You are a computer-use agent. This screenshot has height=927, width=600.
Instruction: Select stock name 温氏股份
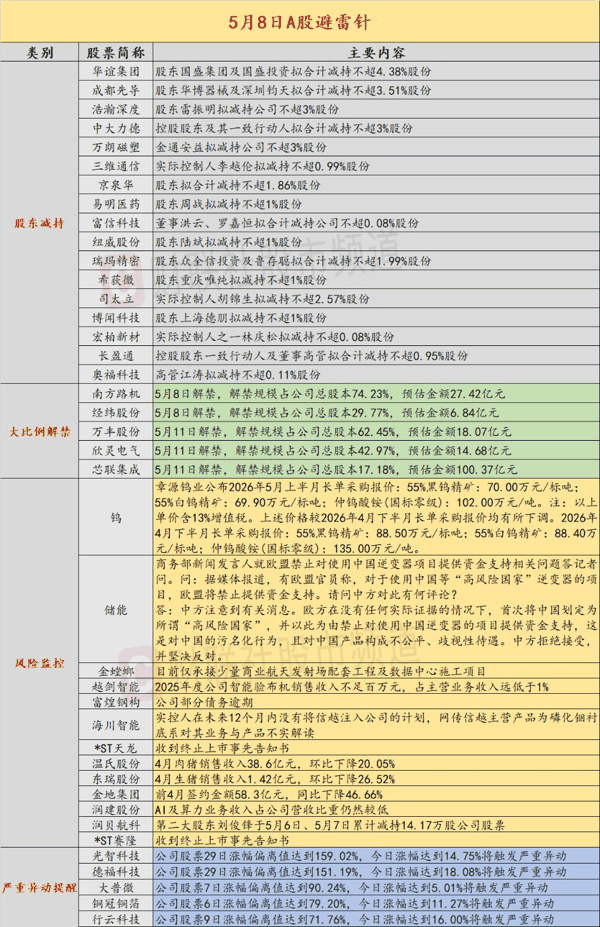[116, 763]
